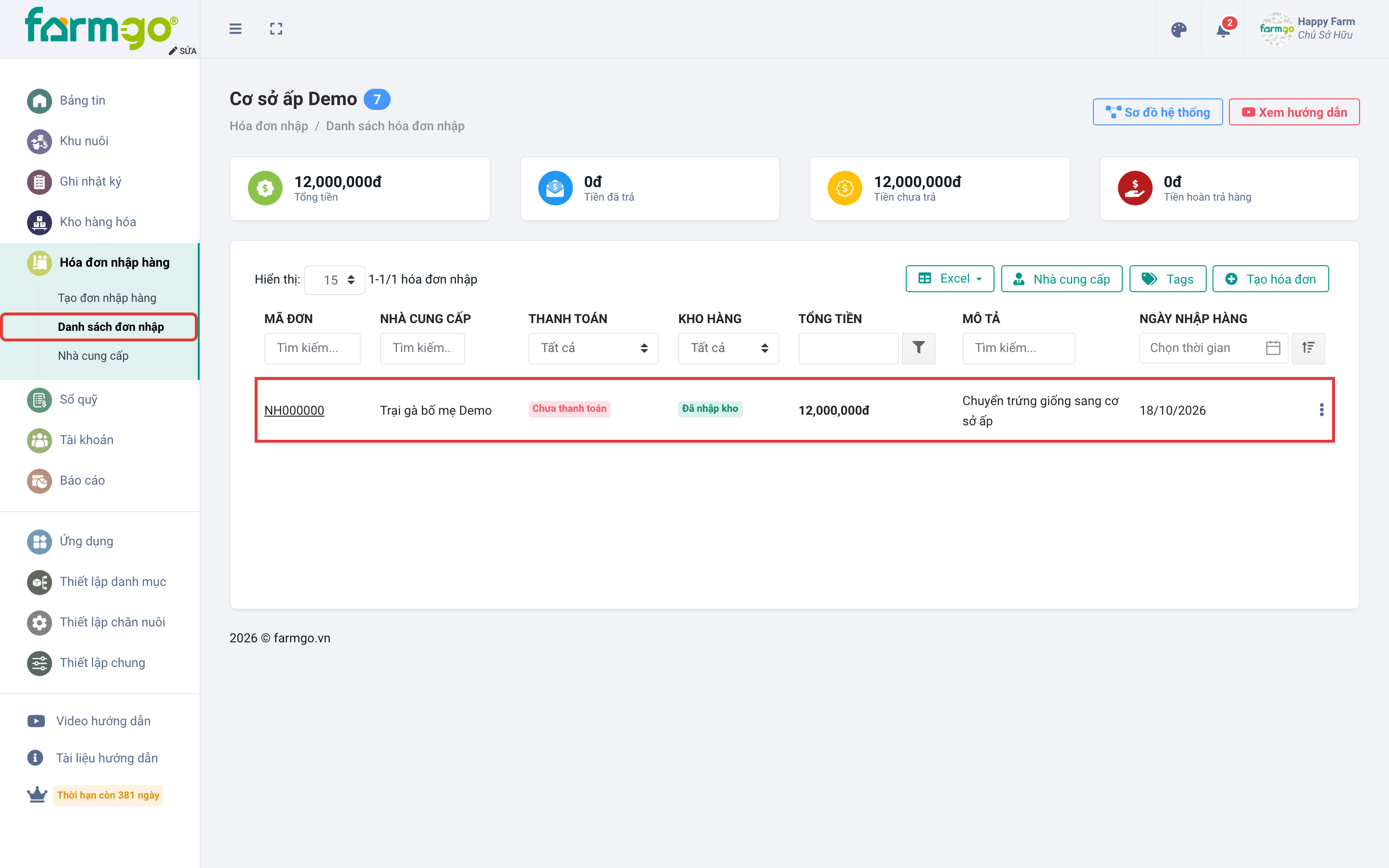Open the Kho hàng Tất cả dropdown
Image resolution: width=1389 pixels, height=868 pixels.
[x=728, y=348]
